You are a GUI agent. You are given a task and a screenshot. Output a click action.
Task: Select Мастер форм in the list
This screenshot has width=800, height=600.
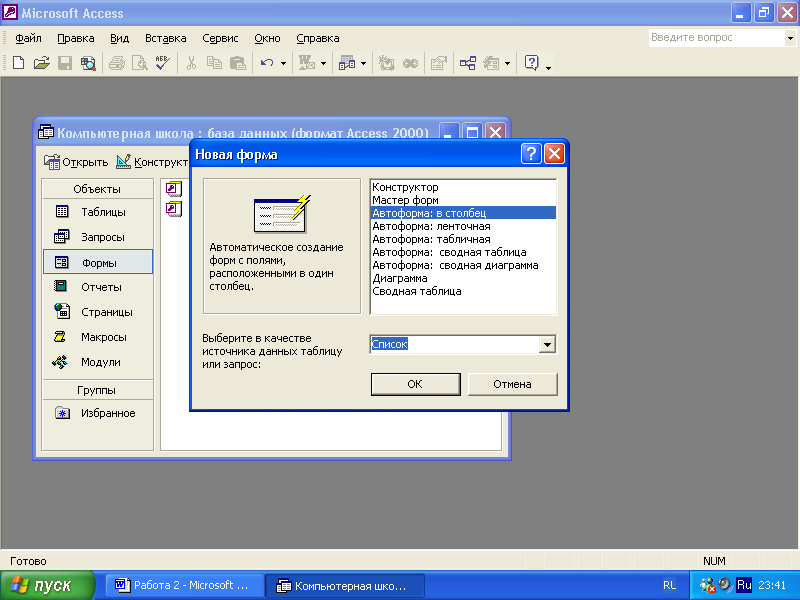(x=463, y=200)
